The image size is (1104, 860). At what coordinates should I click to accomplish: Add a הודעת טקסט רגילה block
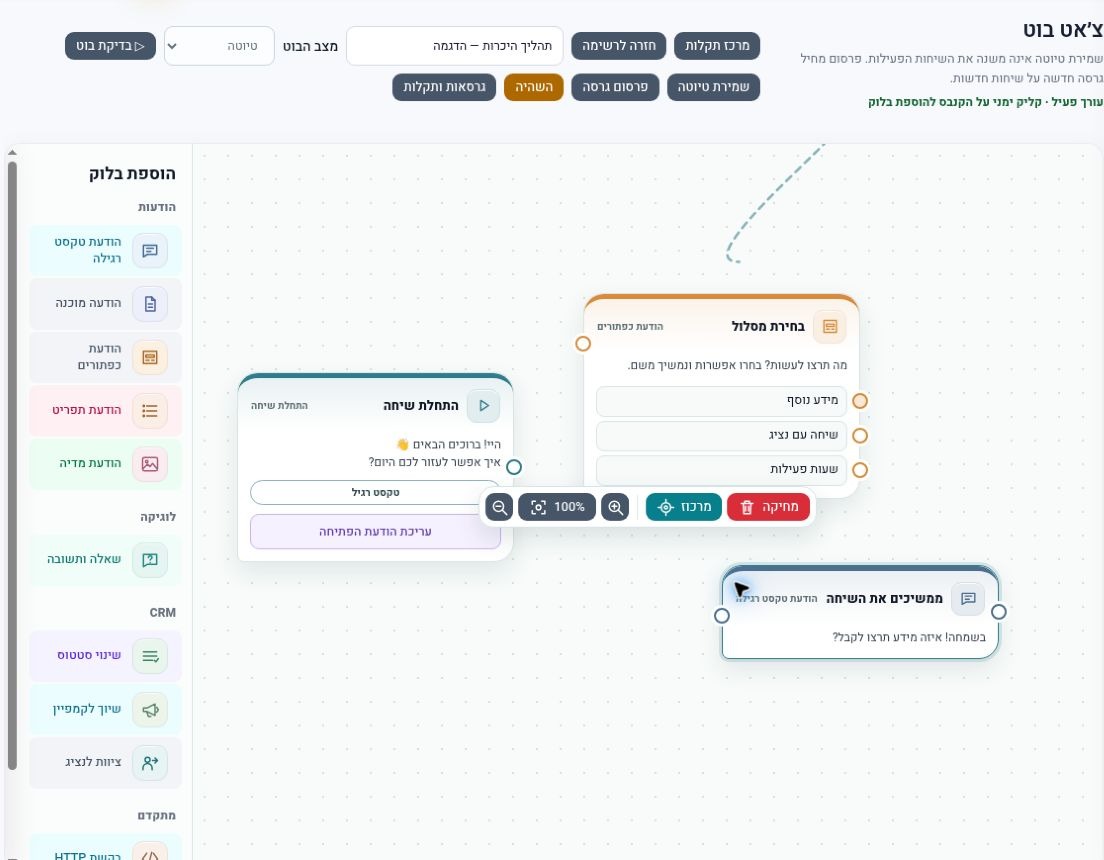(x=106, y=250)
